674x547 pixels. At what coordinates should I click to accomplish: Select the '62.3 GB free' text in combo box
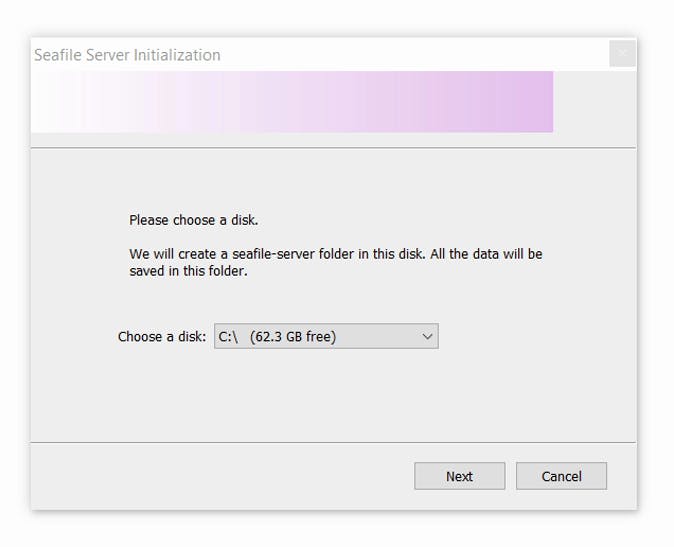293,337
